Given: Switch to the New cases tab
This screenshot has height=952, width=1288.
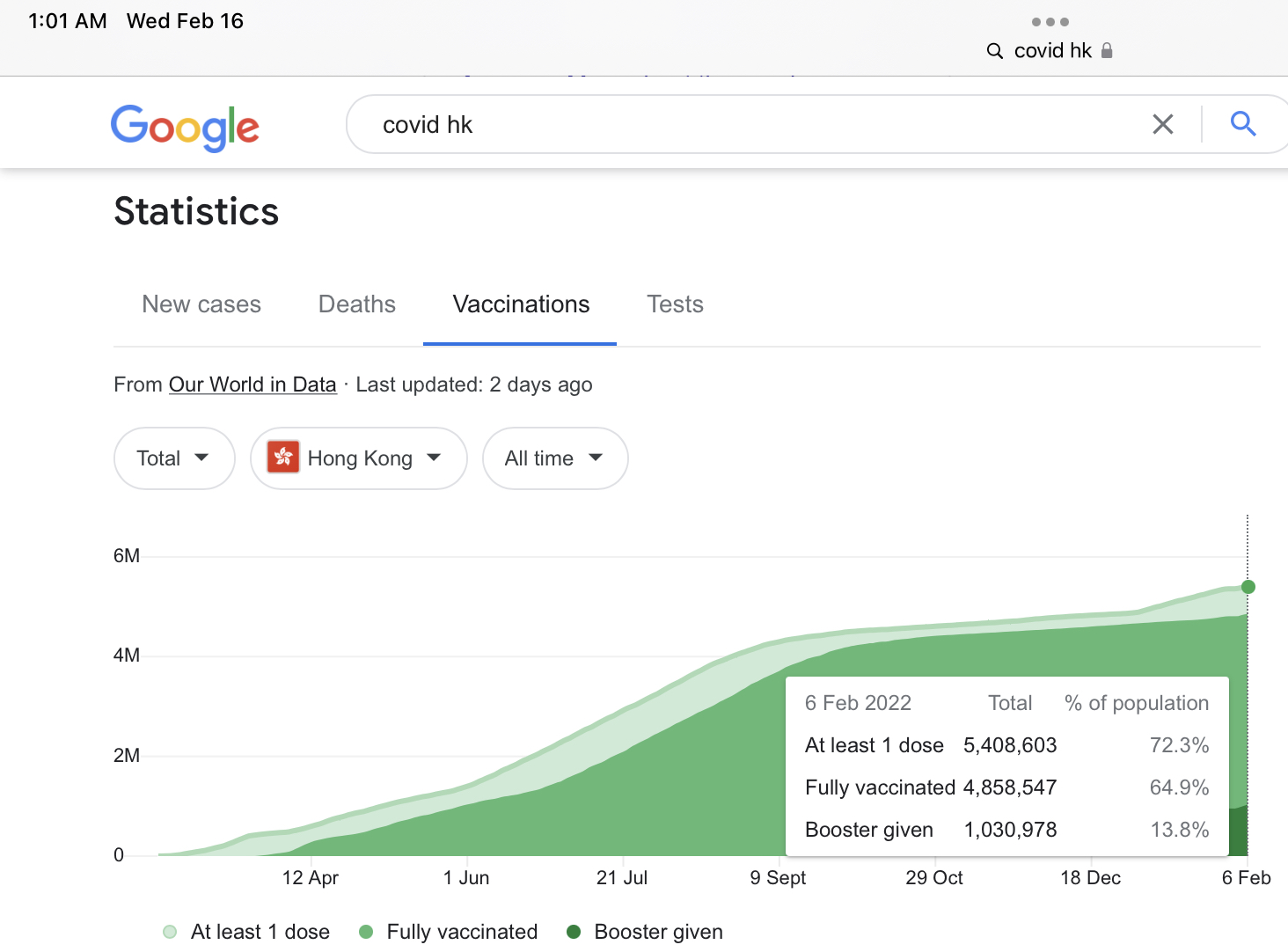Looking at the screenshot, I should [x=201, y=304].
